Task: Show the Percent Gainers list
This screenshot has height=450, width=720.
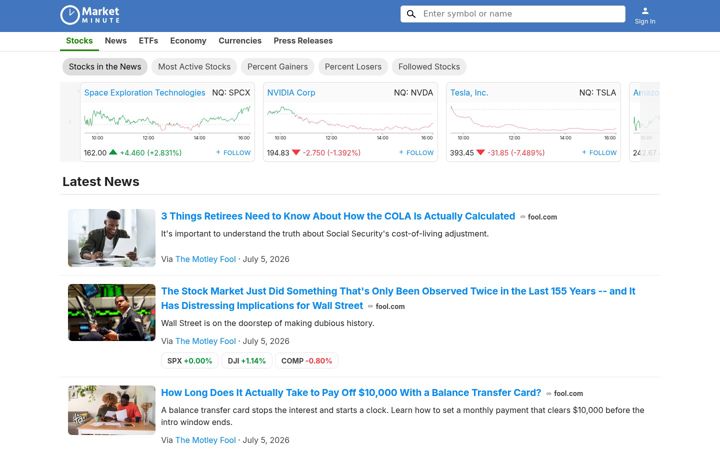Action: (277, 67)
